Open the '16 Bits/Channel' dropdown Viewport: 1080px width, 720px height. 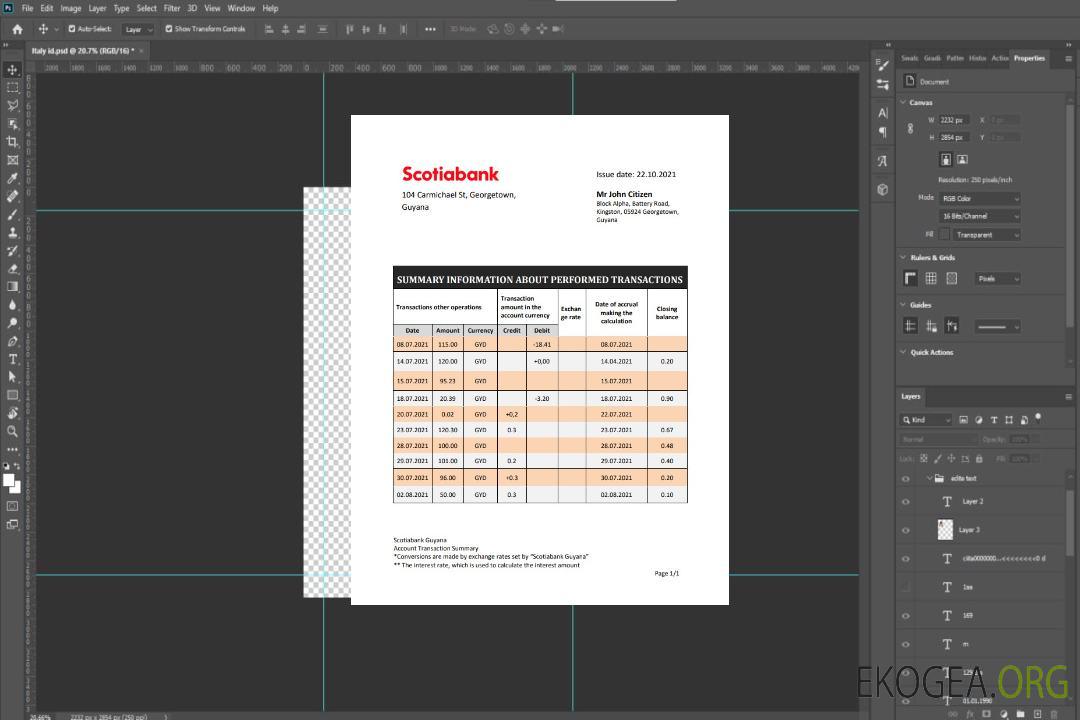979,216
